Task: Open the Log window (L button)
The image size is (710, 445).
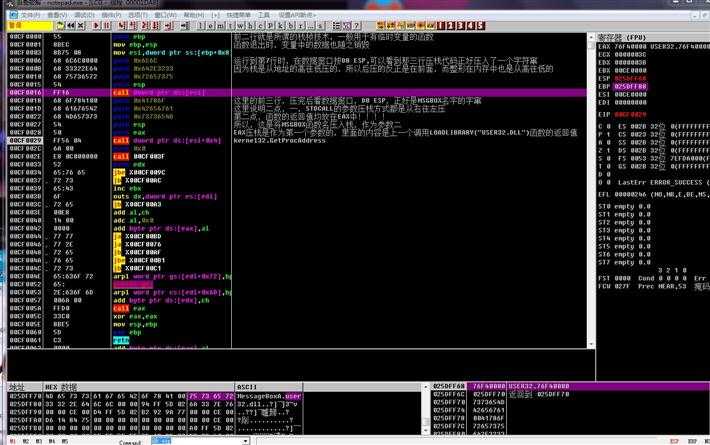Action: 201,26
